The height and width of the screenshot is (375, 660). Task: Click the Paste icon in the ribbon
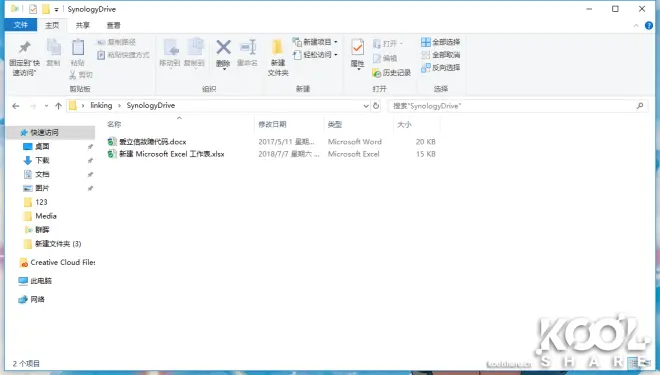pyautogui.click(x=78, y=47)
